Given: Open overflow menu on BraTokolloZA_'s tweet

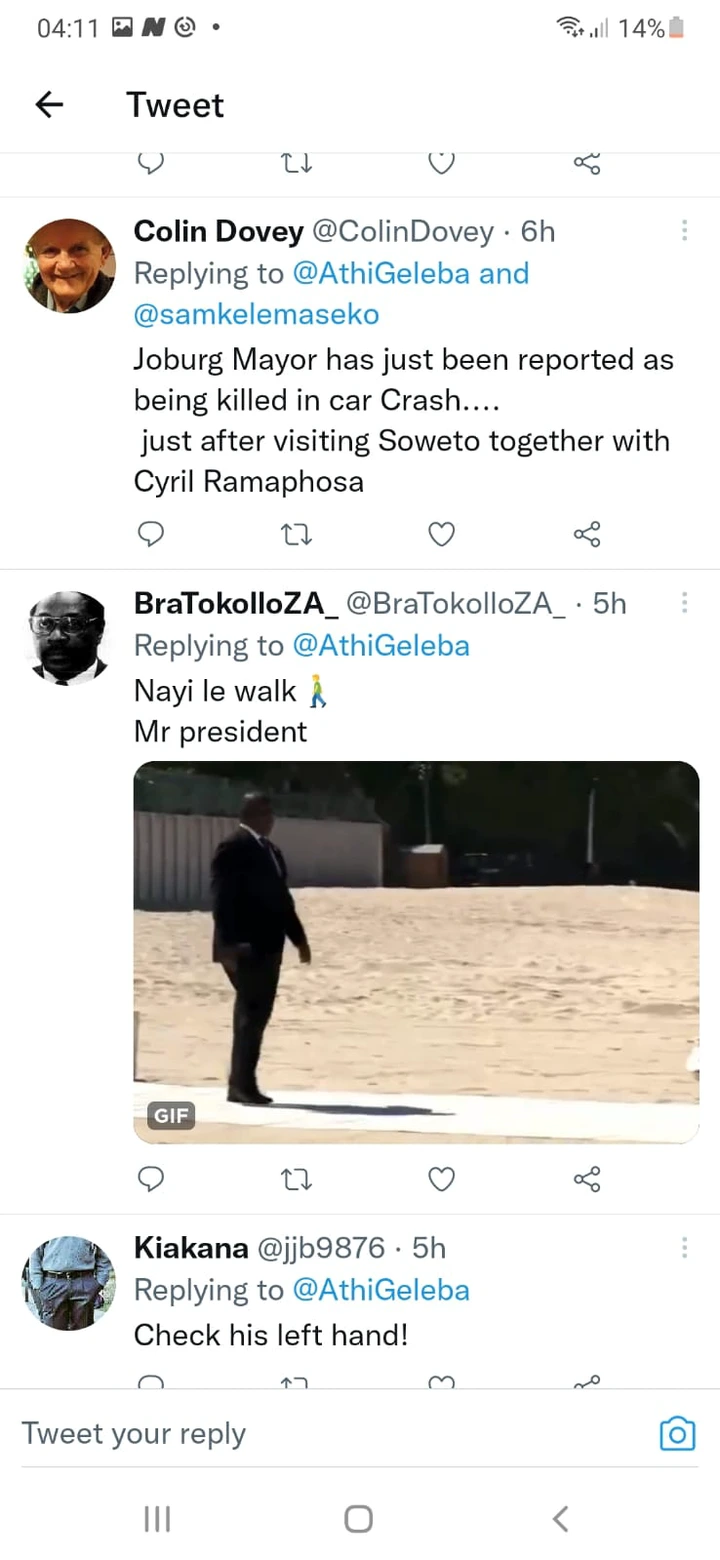Looking at the screenshot, I should [x=684, y=602].
